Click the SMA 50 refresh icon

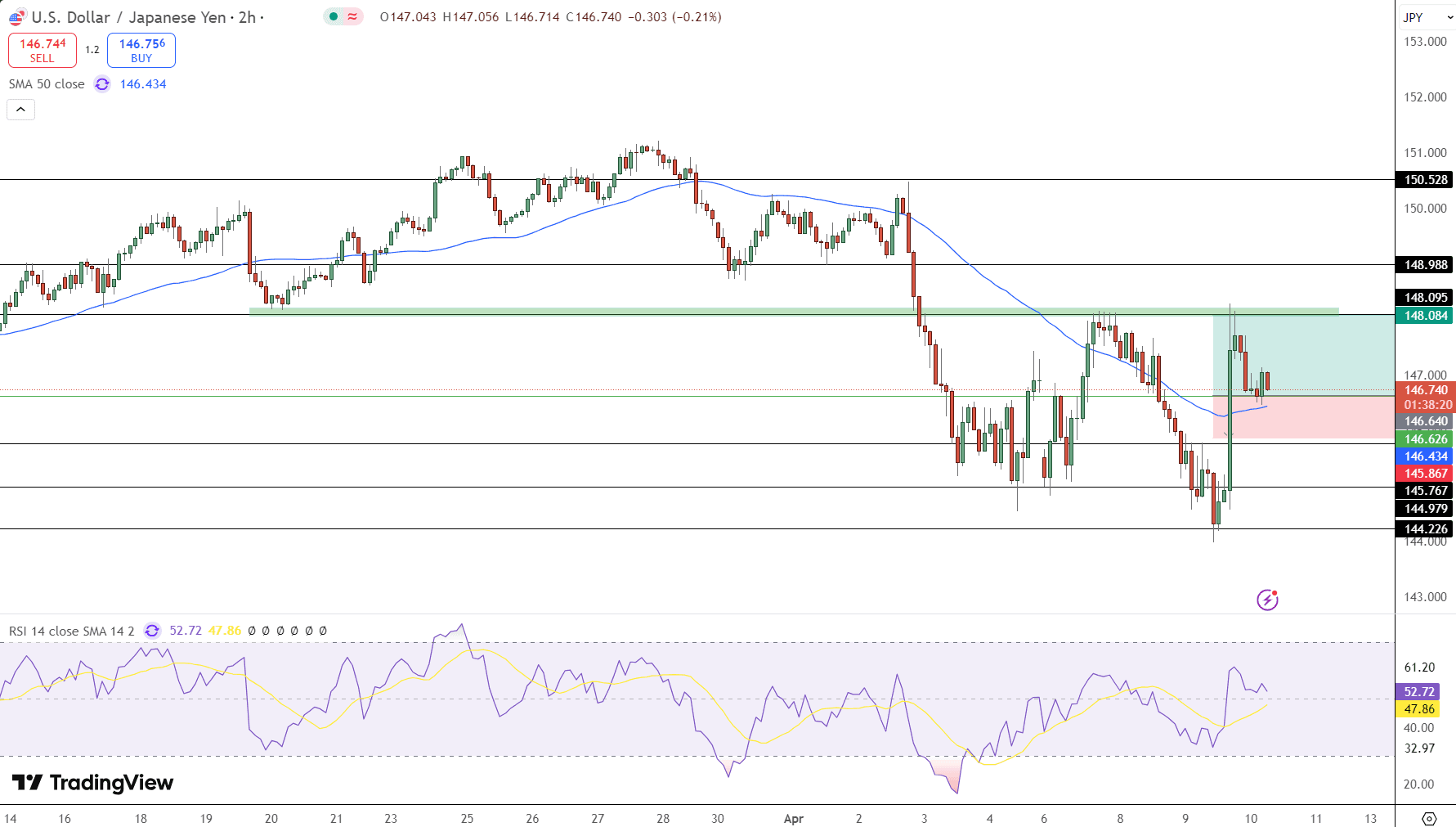point(102,84)
